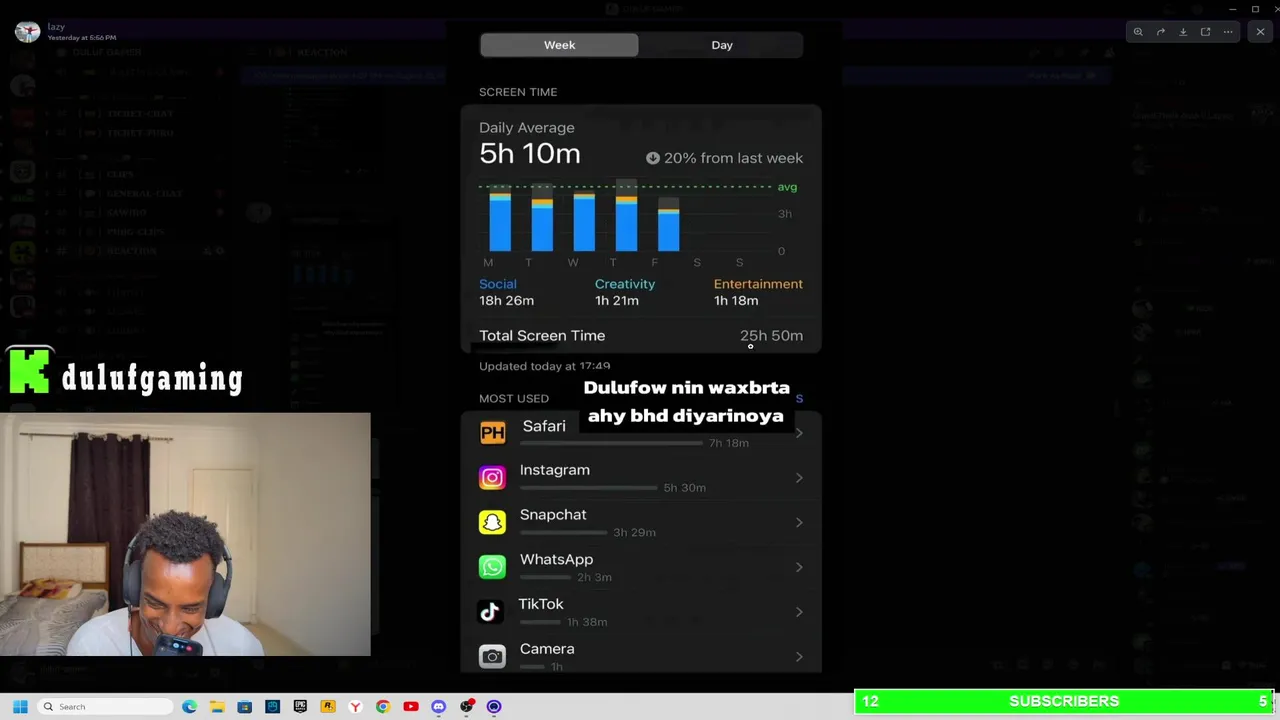This screenshot has height=720, width=1280.
Task: Open File Explorer from taskbar
Action: (217, 707)
